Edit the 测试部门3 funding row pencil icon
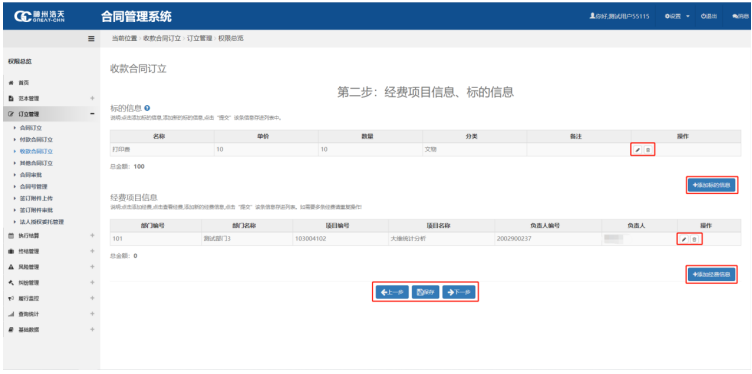The image size is (752, 374). pyautogui.click(x=684, y=239)
